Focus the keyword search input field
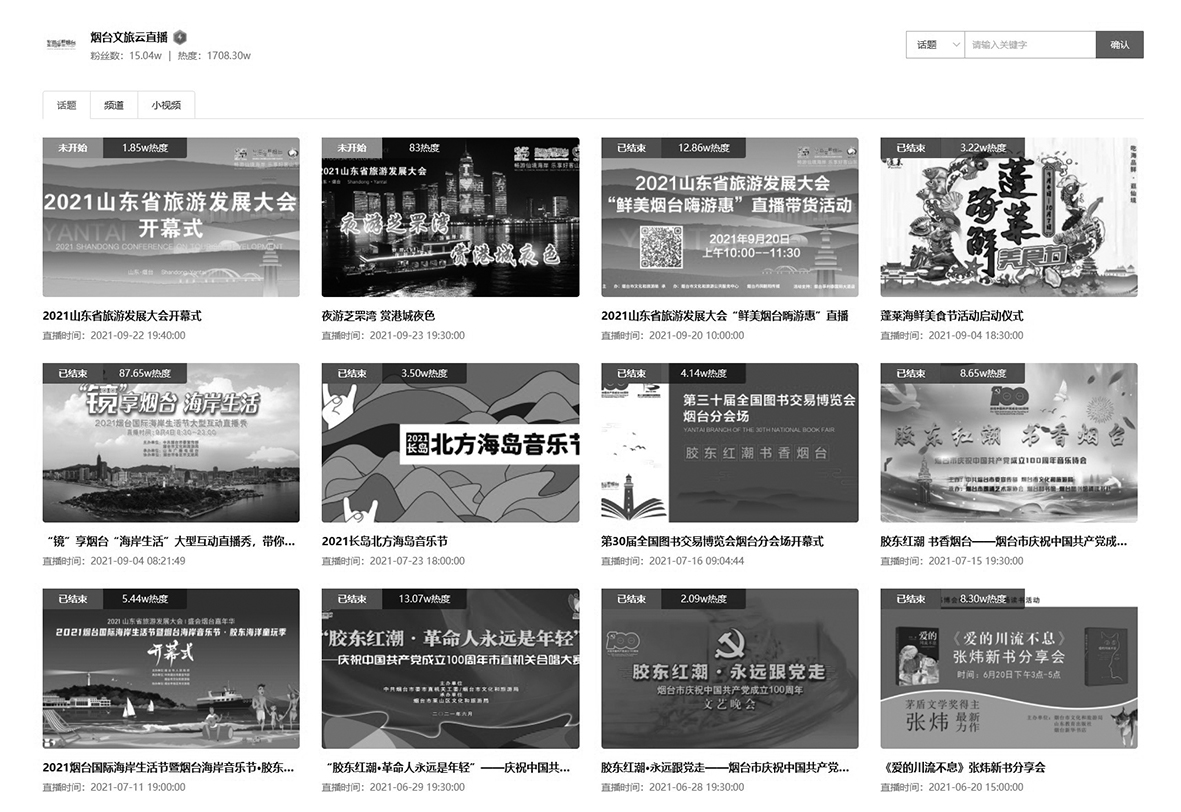Viewport: 1181px width, 812px height. (1029, 45)
